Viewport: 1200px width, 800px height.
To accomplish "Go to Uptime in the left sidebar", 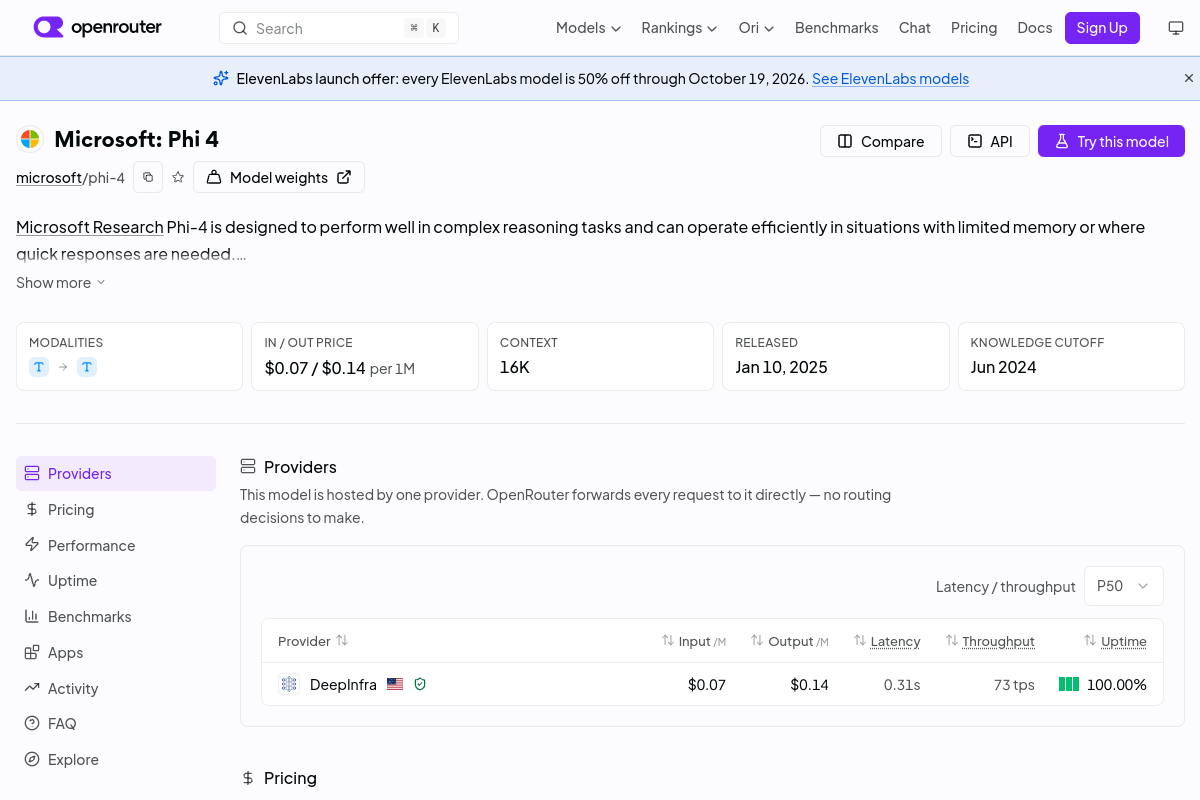I will pyautogui.click(x=116, y=580).
